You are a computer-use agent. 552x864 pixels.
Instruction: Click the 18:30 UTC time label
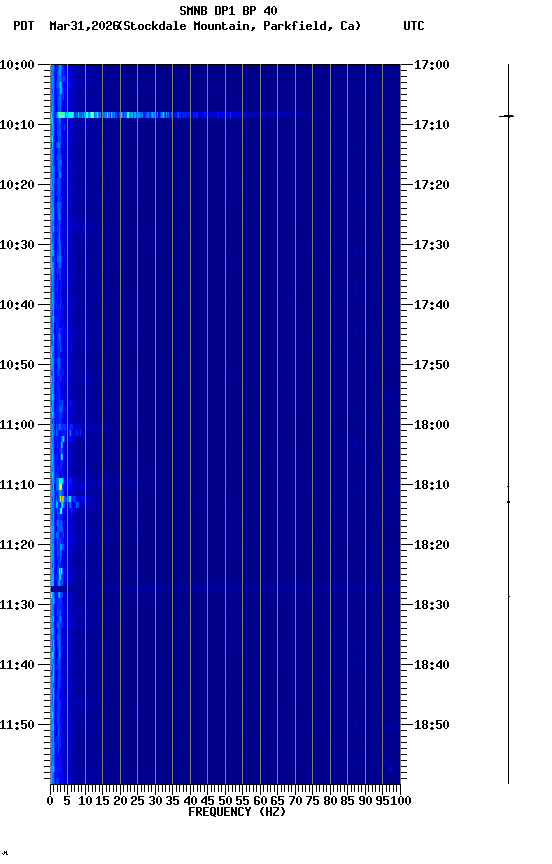432,605
